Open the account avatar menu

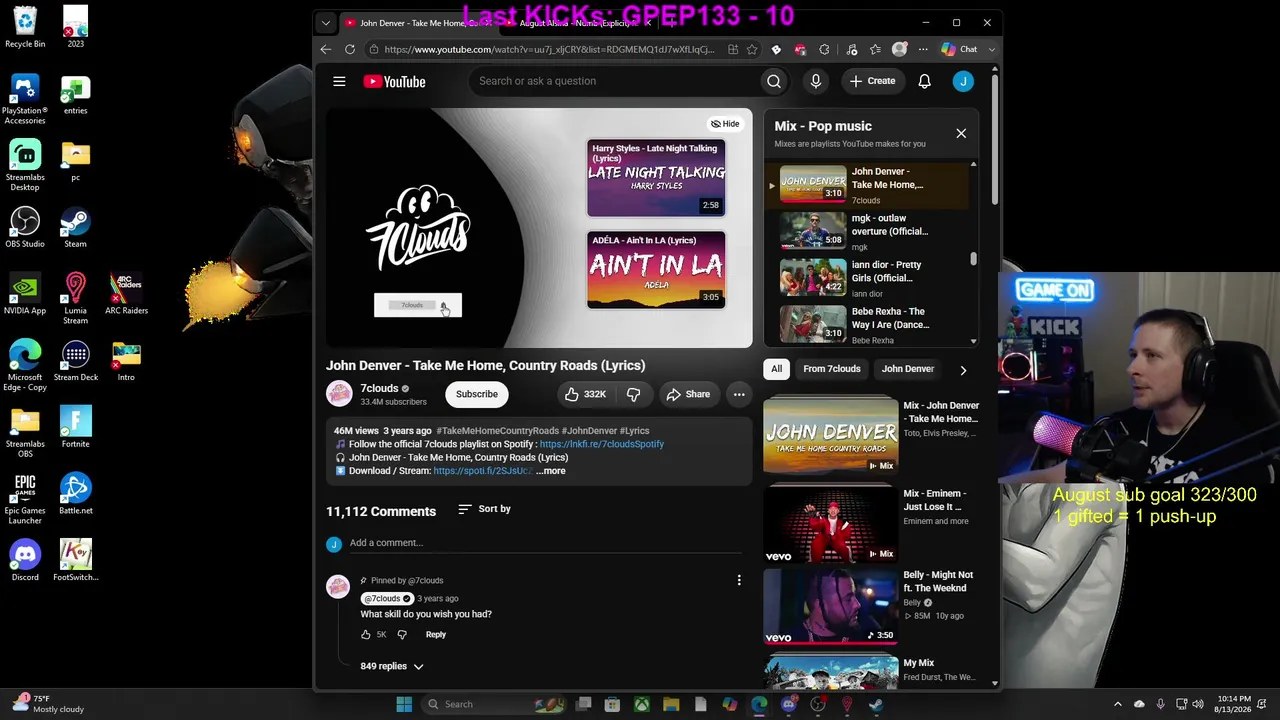pyautogui.click(x=963, y=81)
